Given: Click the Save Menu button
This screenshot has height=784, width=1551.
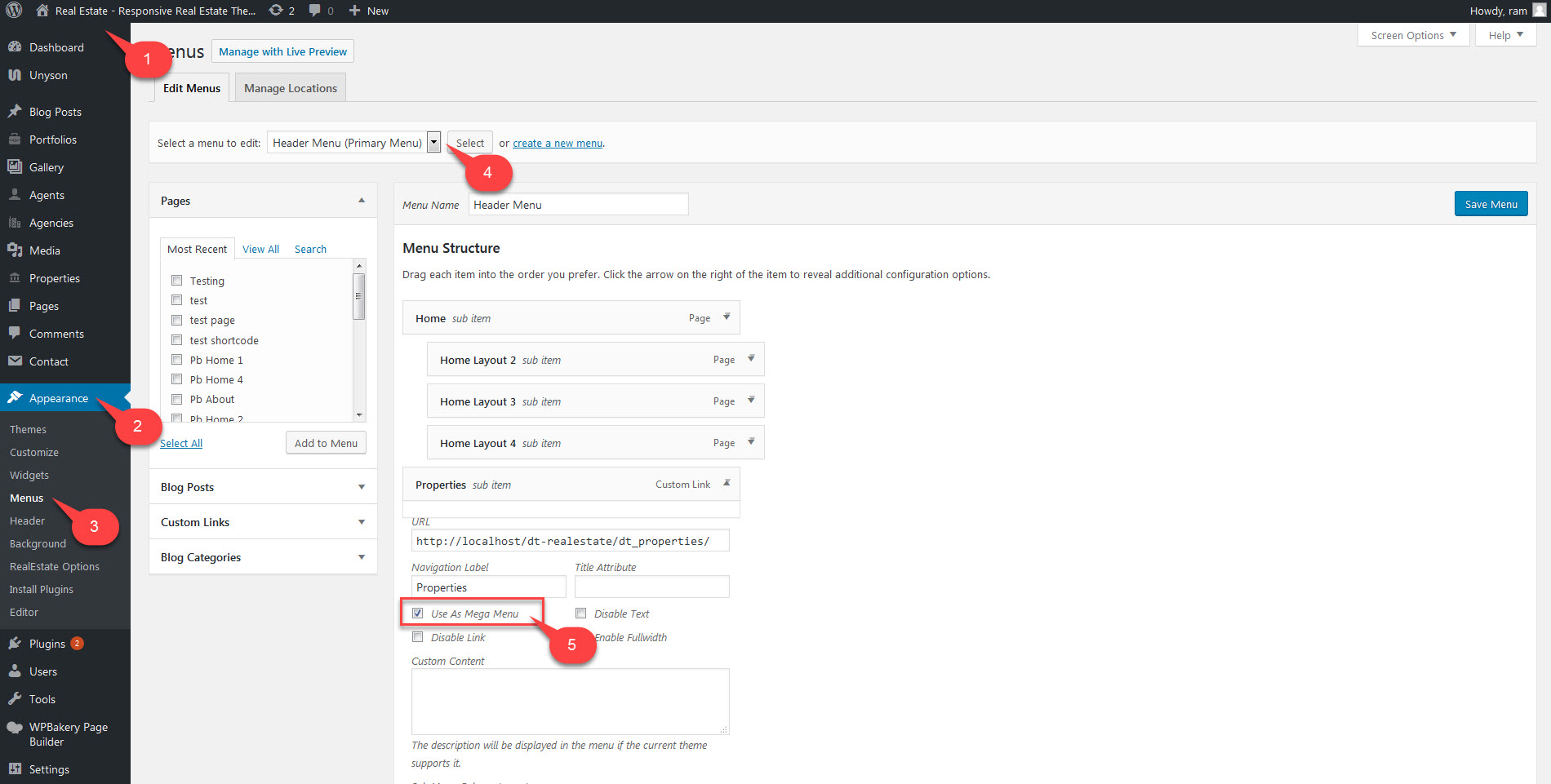Looking at the screenshot, I should click(1491, 204).
